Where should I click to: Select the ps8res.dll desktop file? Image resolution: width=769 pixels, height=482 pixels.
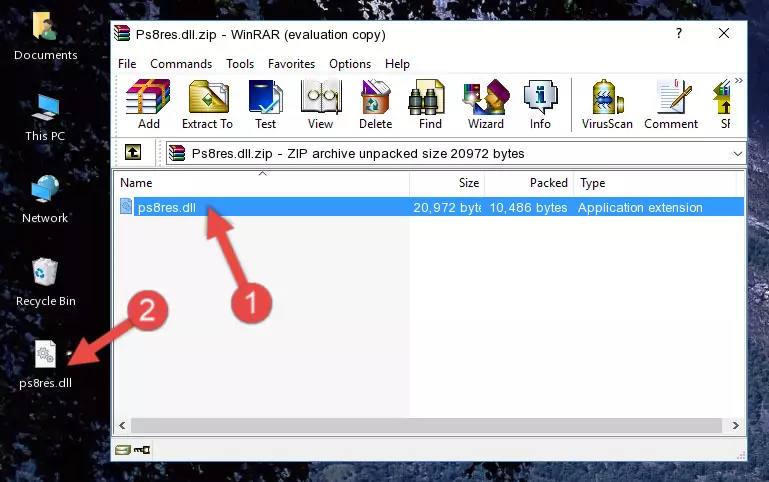tap(45, 365)
